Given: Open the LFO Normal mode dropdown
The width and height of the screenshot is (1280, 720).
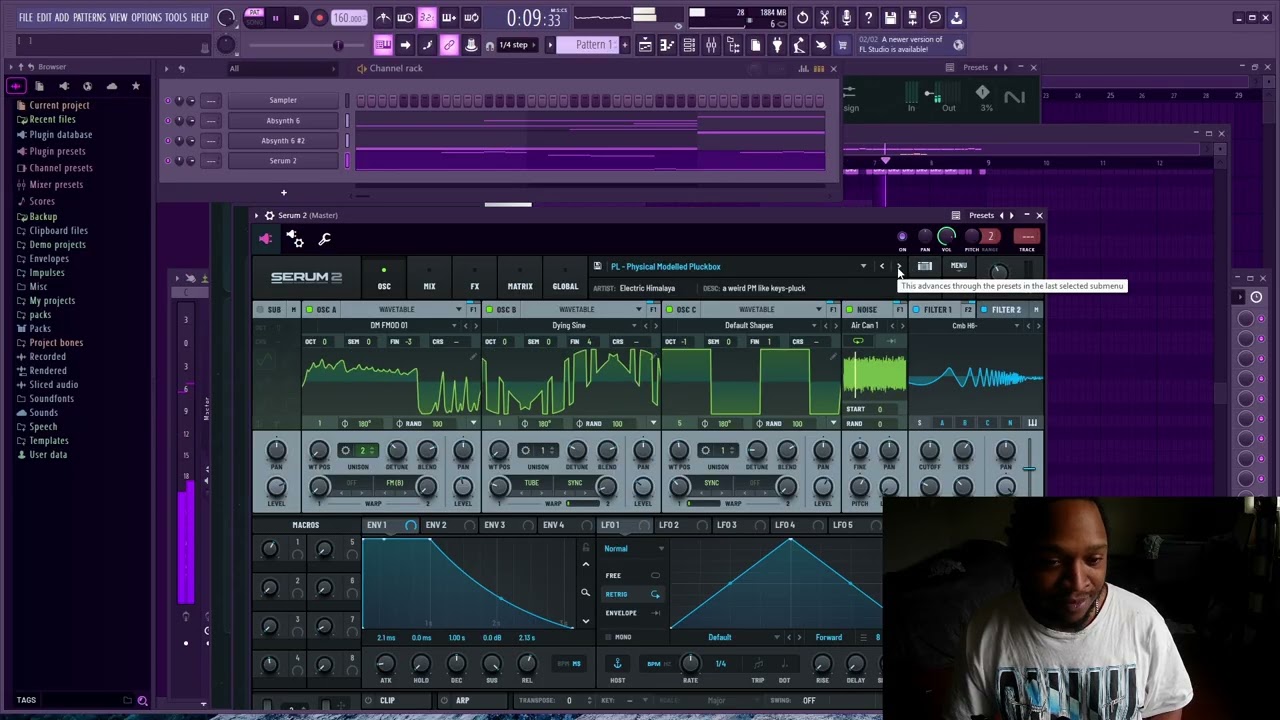Looking at the screenshot, I should point(633,549).
